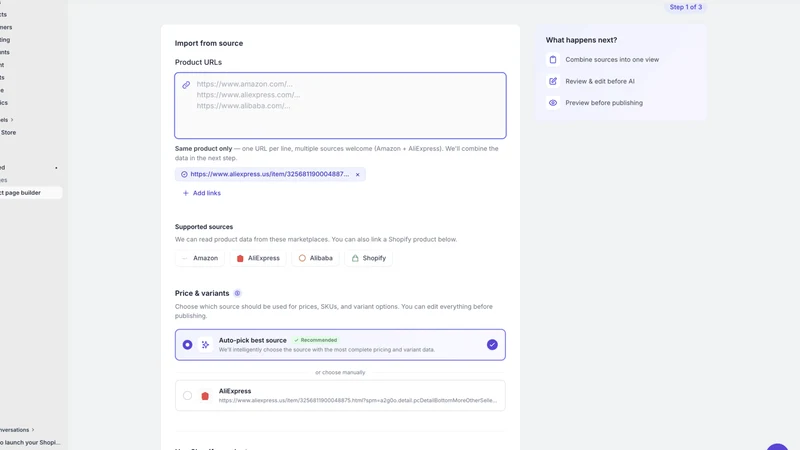800x450 pixels.
Task: Select the AliExpress manual source radio button
Action: (x=187, y=395)
